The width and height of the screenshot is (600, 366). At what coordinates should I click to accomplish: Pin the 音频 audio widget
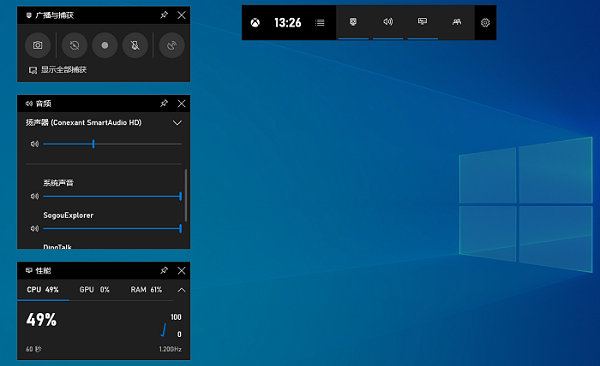tap(164, 103)
